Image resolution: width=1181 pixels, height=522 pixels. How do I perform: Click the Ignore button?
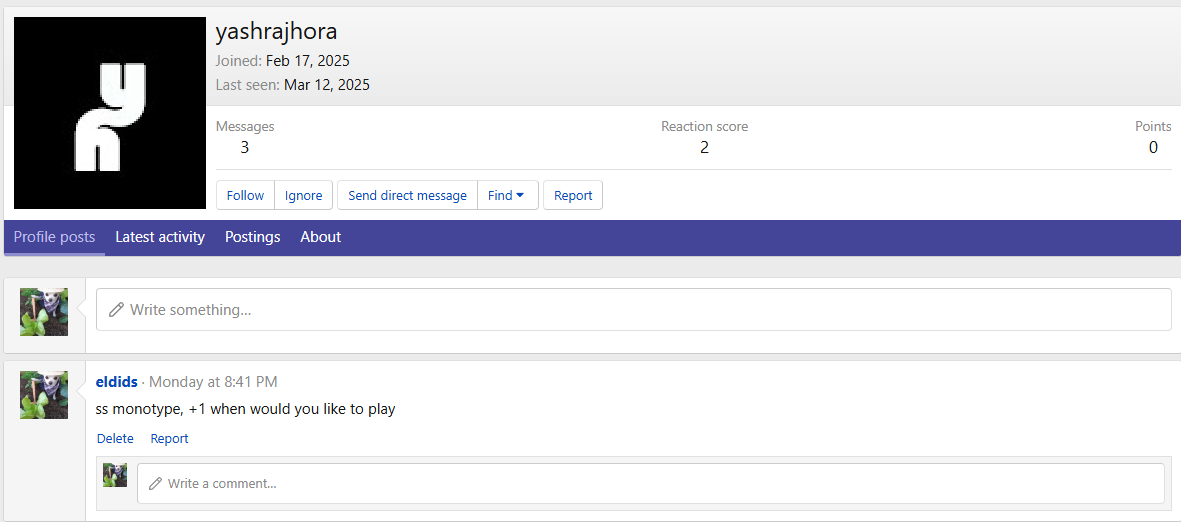(x=304, y=195)
